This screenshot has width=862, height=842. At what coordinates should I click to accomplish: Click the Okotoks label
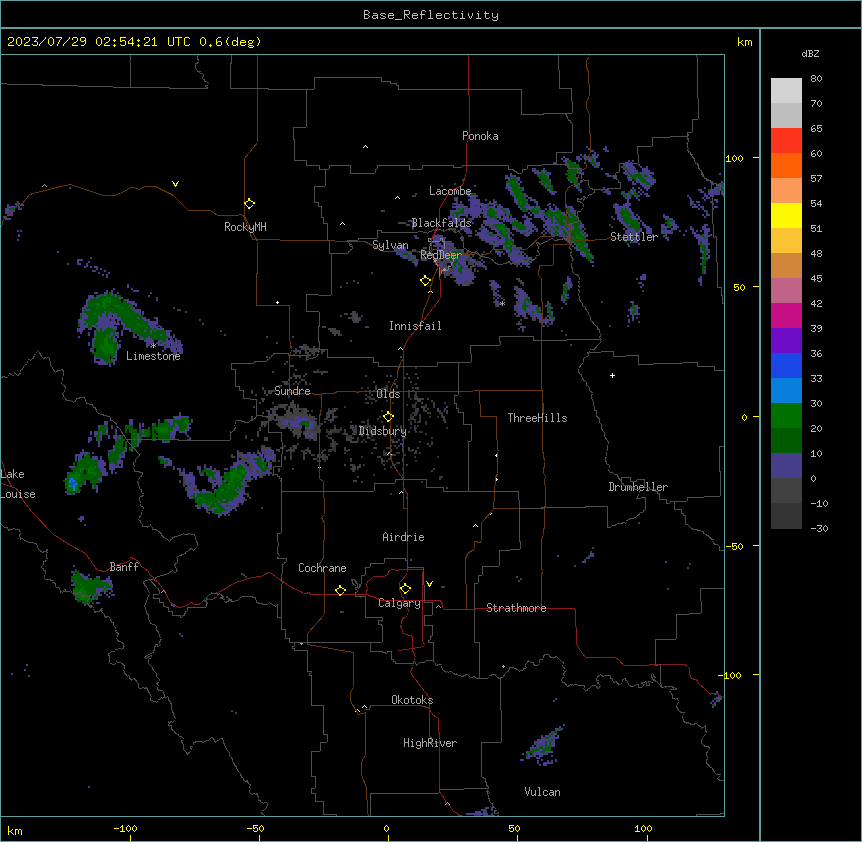click(412, 700)
